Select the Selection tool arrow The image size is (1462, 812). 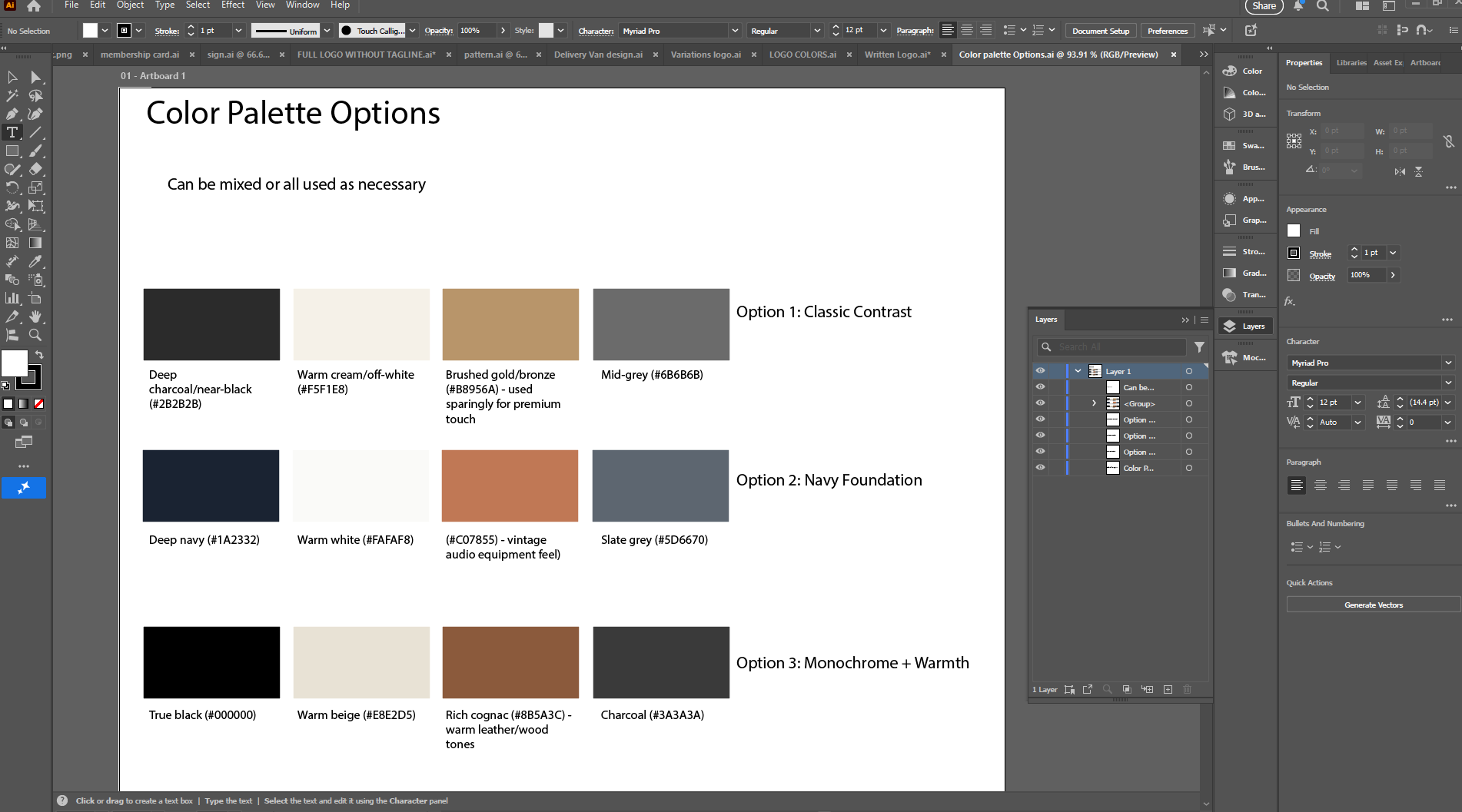pos(12,77)
